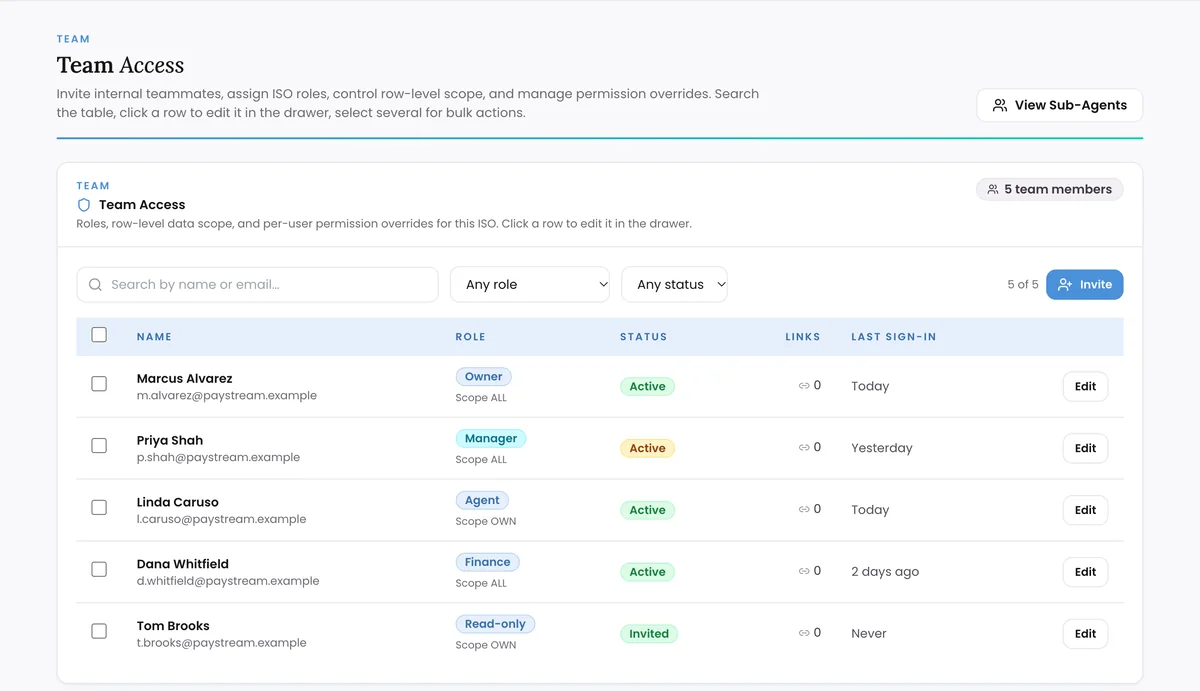This screenshot has width=1200, height=691.
Task: Click the email d.whitfield@paystream.example
Action: coord(228,581)
